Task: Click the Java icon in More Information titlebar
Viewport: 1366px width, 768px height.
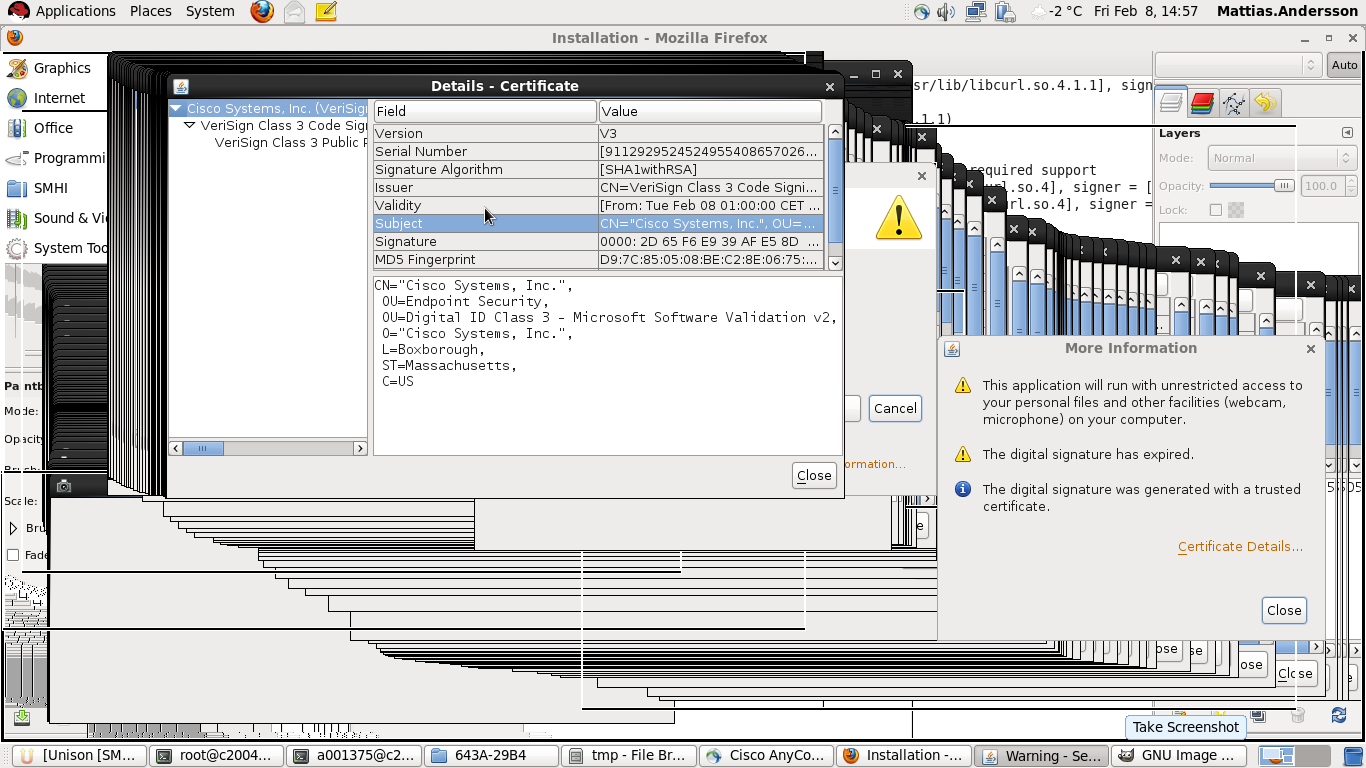Action: pos(952,349)
